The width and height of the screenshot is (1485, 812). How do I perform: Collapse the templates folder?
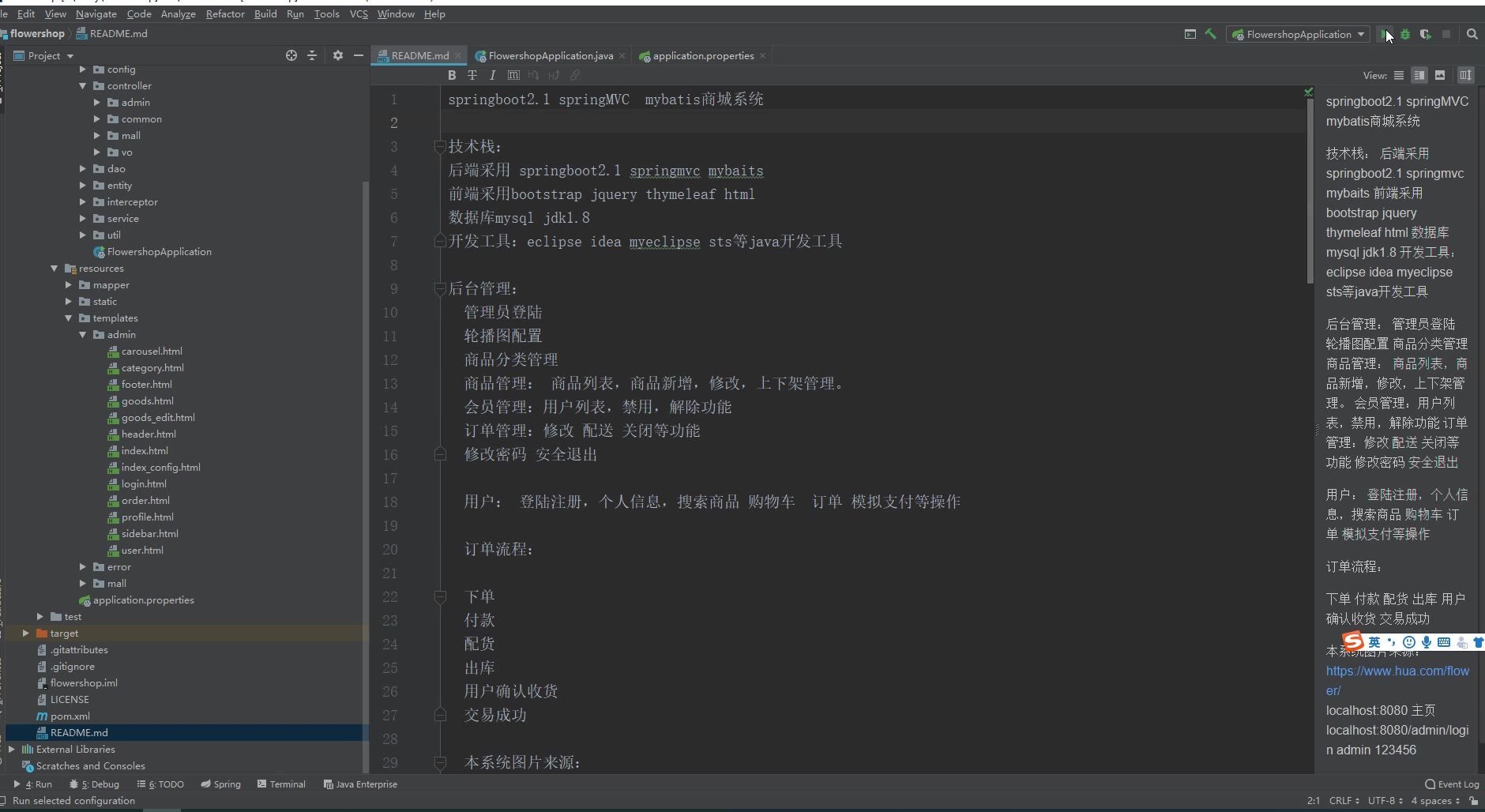click(x=69, y=318)
